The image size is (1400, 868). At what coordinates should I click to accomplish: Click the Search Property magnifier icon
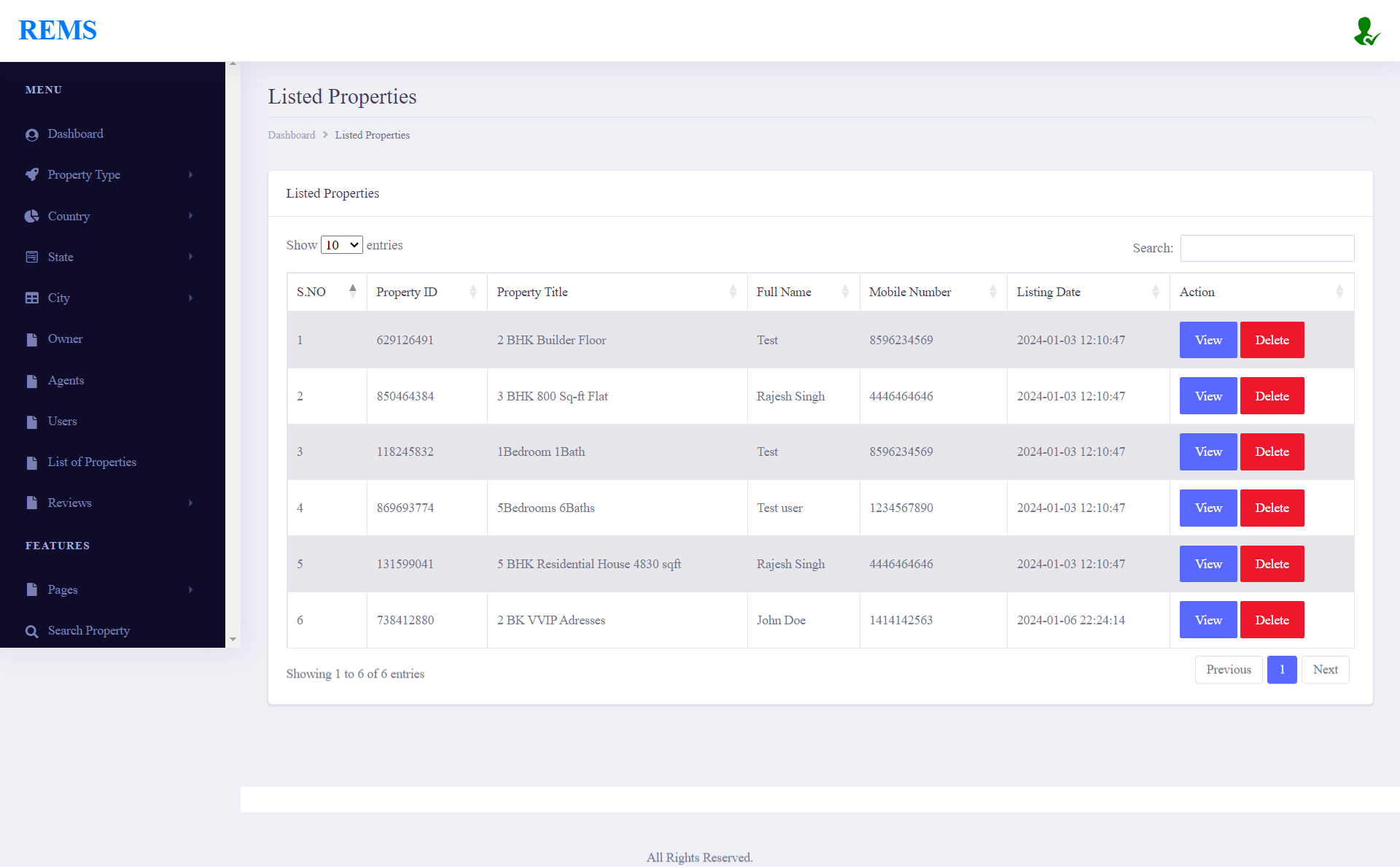click(32, 631)
